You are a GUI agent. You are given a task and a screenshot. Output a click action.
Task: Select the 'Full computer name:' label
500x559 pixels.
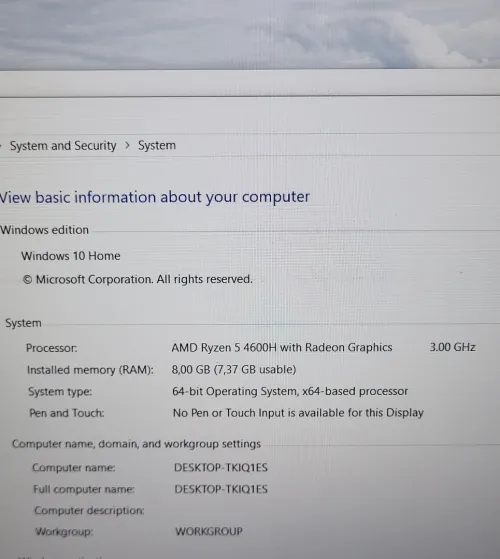click(84, 489)
